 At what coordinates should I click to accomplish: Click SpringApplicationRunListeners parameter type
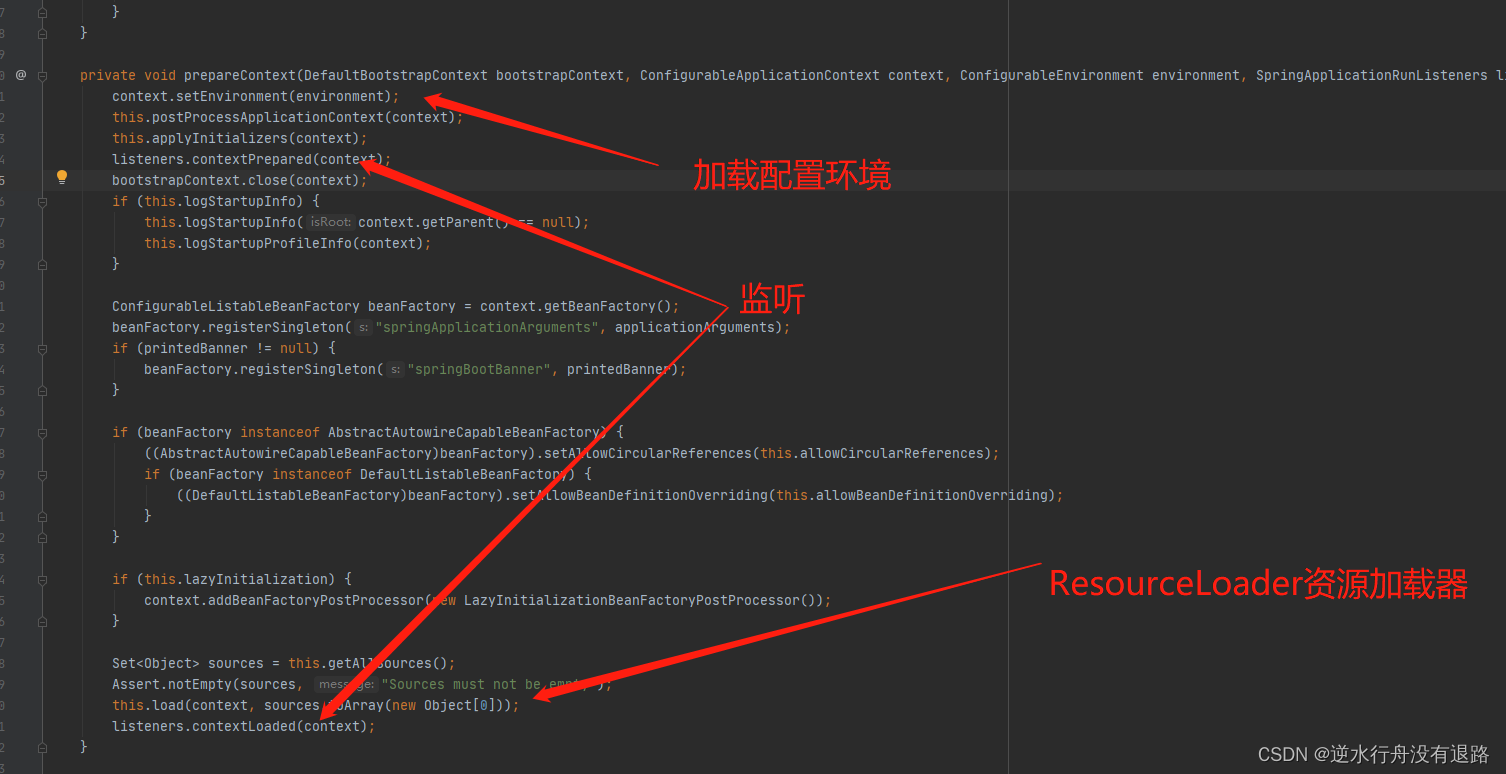pos(1372,75)
